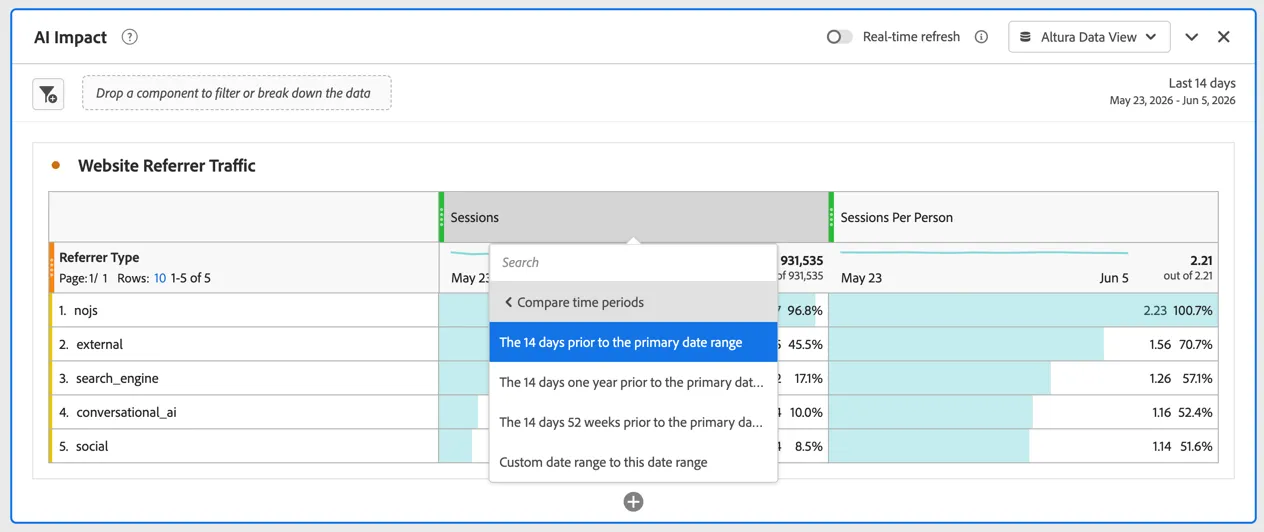Click the 1.26 value in the search_engine row
The width and height of the screenshot is (1264, 532).
[1160, 378]
